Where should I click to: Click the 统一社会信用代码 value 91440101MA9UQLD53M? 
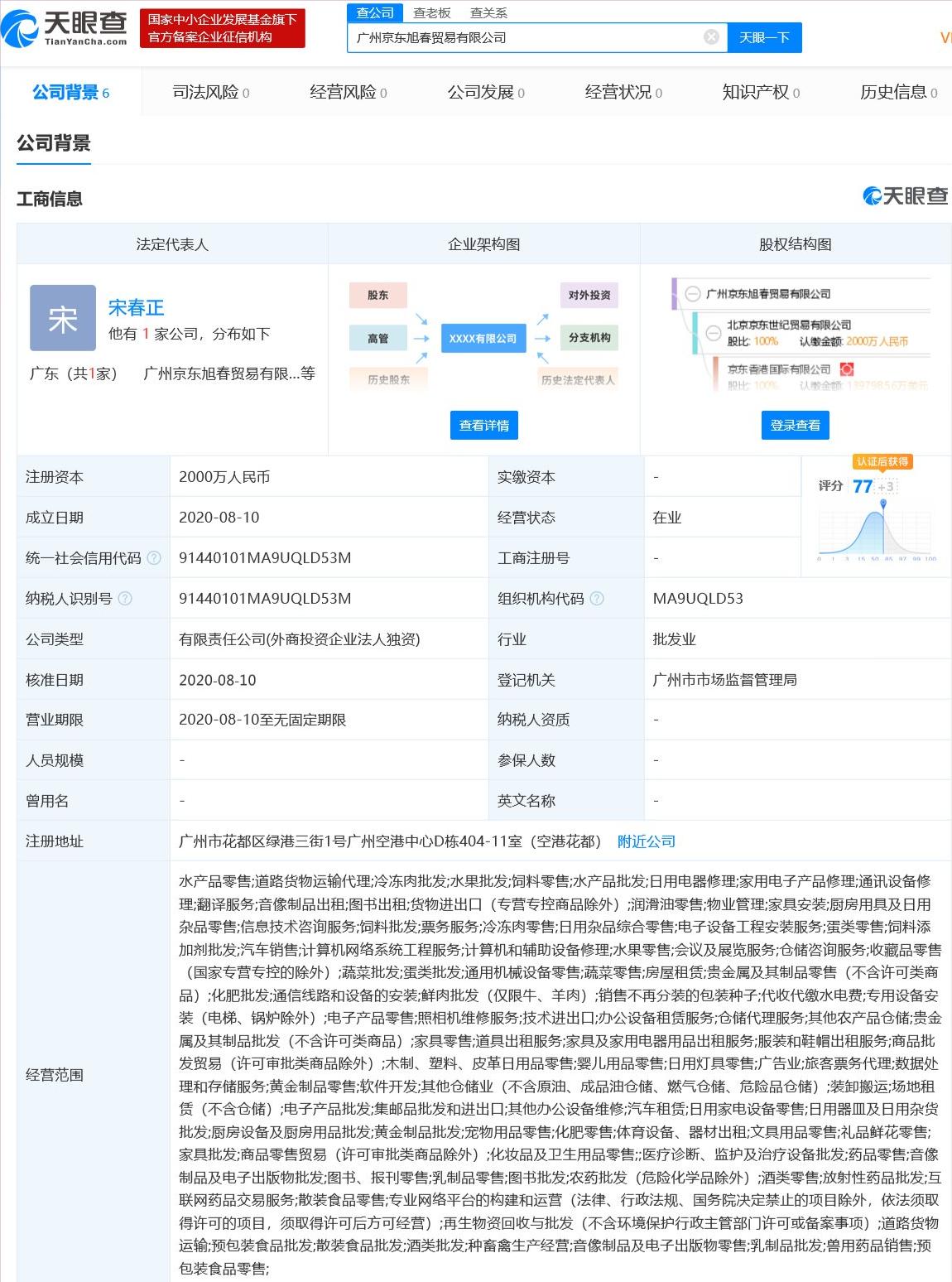pyautogui.click(x=265, y=558)
